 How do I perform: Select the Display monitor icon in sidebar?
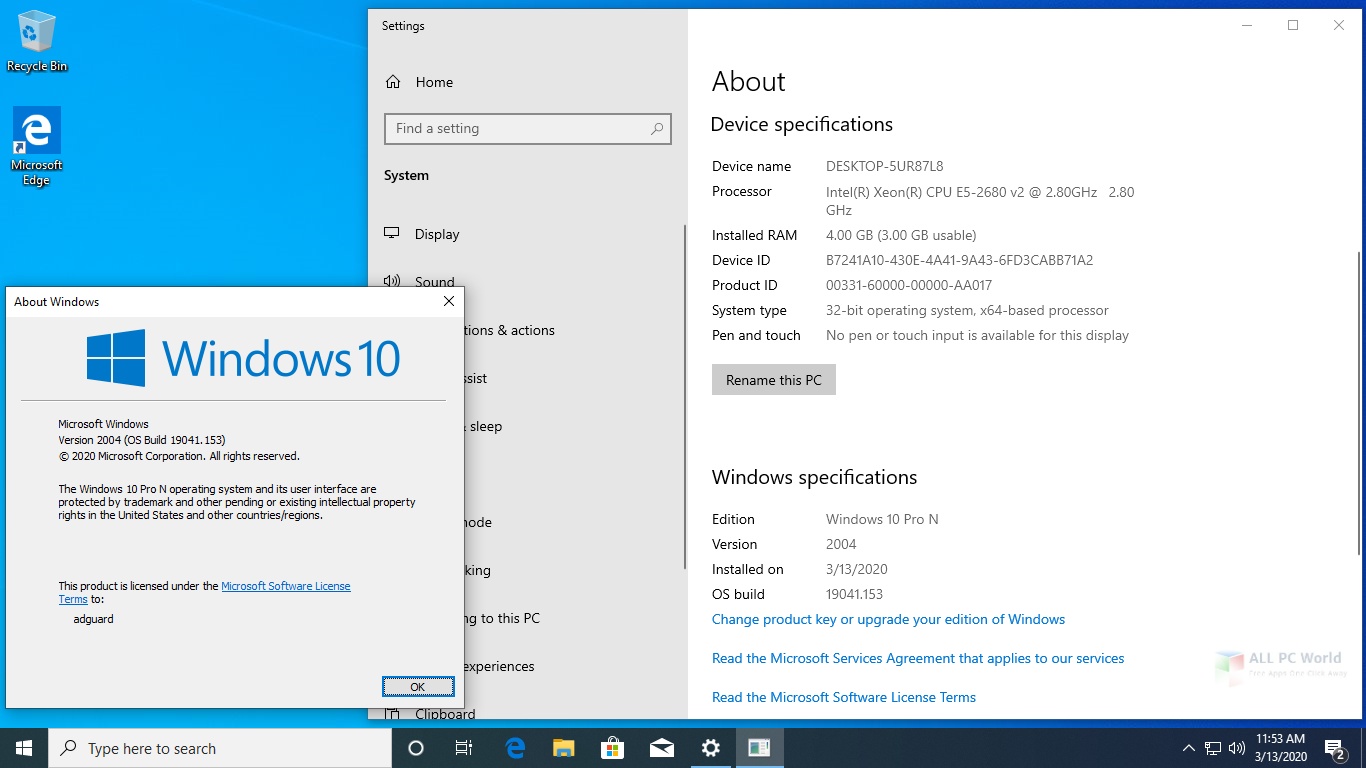click(392, 233)
